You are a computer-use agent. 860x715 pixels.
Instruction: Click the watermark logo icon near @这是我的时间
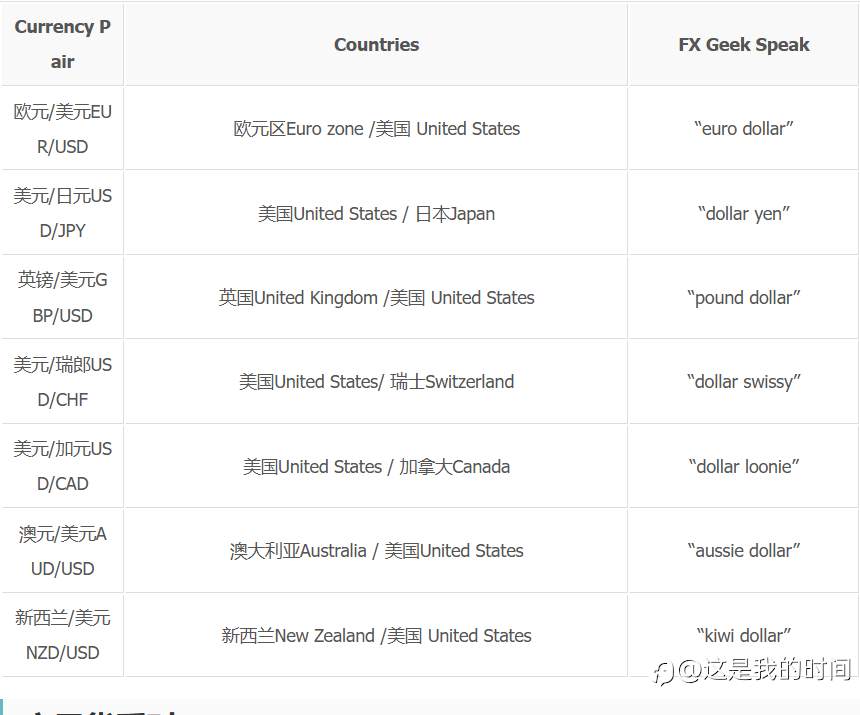663,673
